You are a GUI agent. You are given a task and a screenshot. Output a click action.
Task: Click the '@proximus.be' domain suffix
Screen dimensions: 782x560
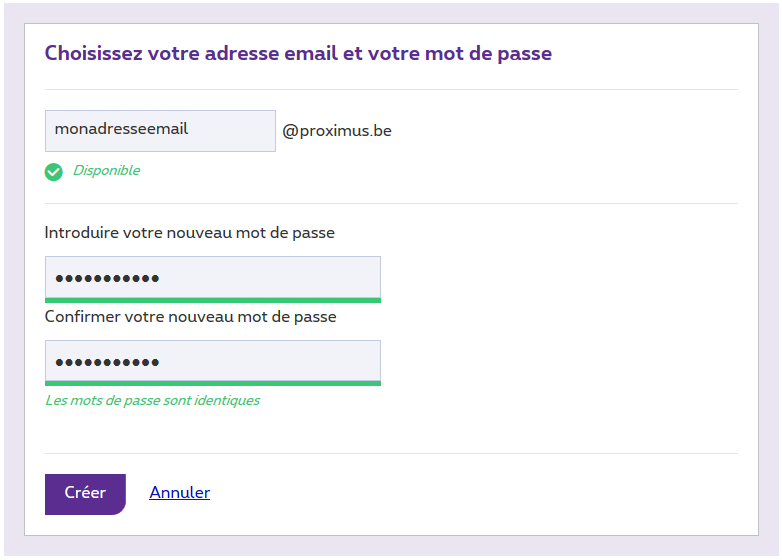pyautogui.click(x=337, y=131)
